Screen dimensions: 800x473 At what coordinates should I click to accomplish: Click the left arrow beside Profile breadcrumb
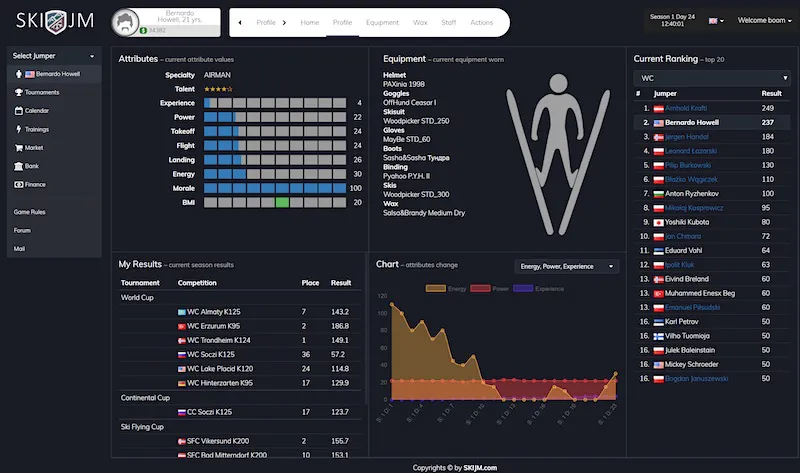(x=240, y=22)
